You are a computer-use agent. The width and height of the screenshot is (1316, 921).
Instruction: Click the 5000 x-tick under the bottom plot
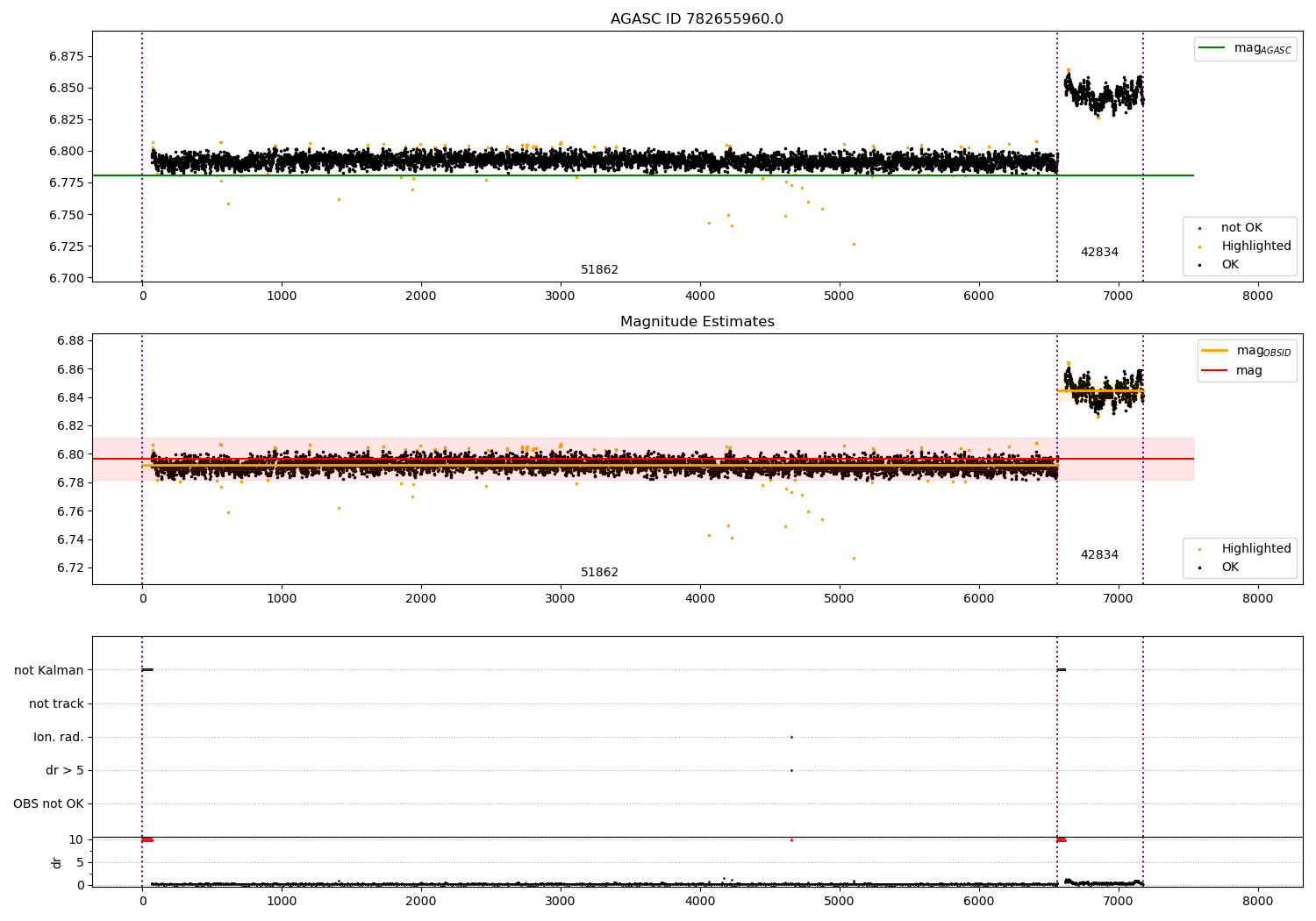(x=840, y=901)
